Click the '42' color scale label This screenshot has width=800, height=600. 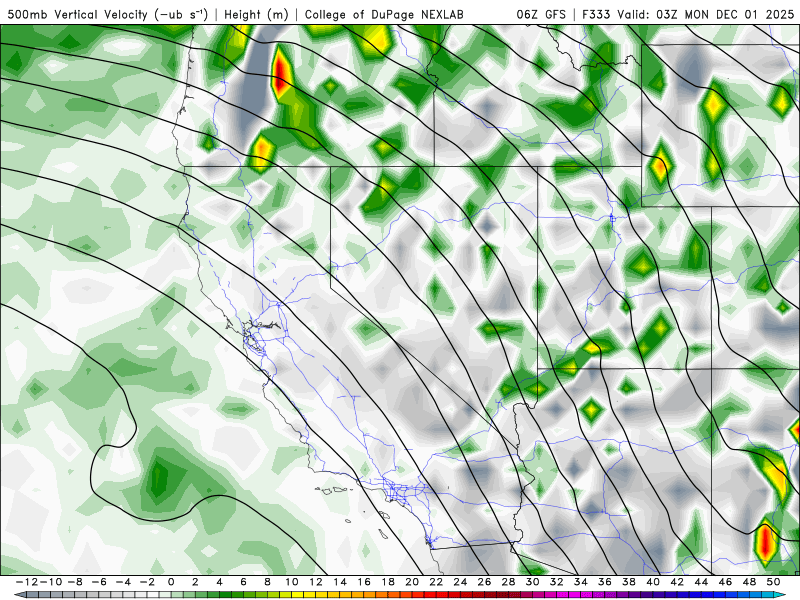pyautogui.click(x=677, y=582)
